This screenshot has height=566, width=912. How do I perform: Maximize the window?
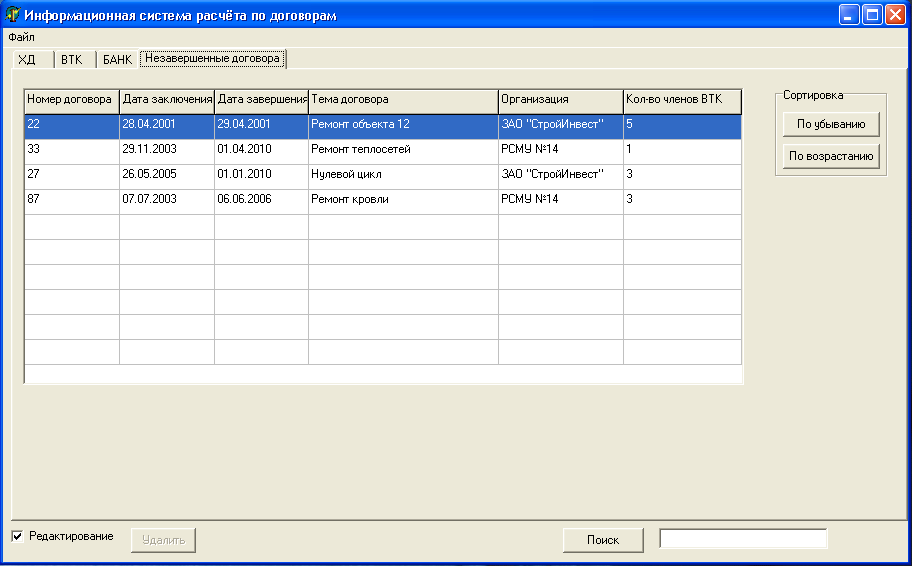click(872, 15)
